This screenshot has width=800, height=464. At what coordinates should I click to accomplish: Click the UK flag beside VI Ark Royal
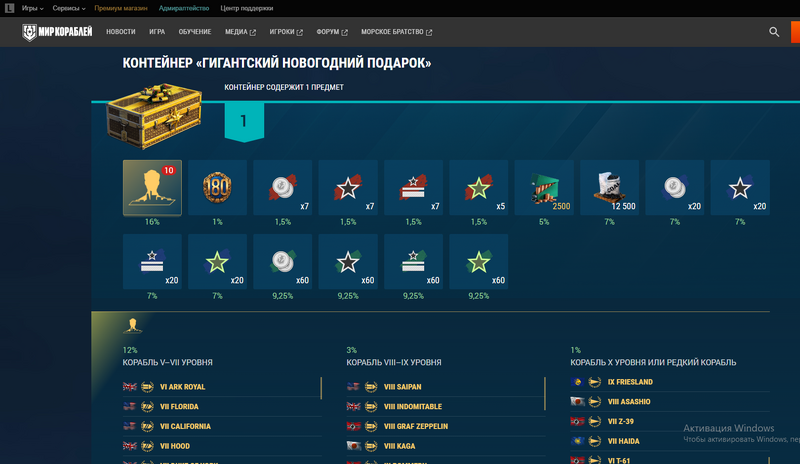pyautogui.click(x=130, y=387)
